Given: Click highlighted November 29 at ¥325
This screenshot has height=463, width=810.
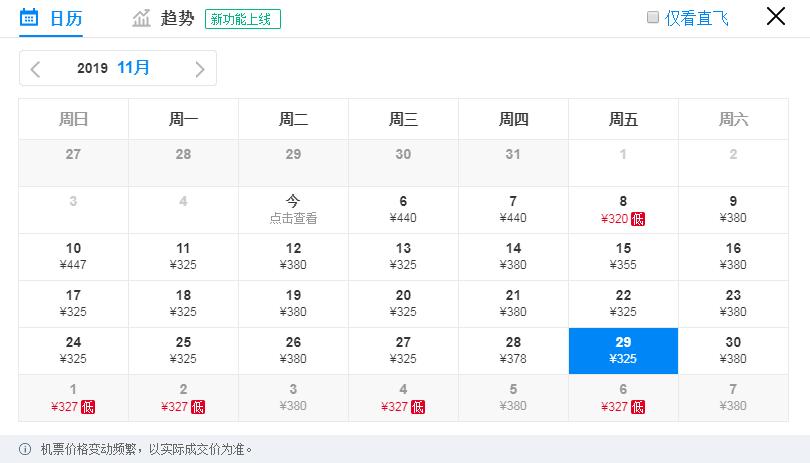Looking at the screenshot, I should (624, 351).
